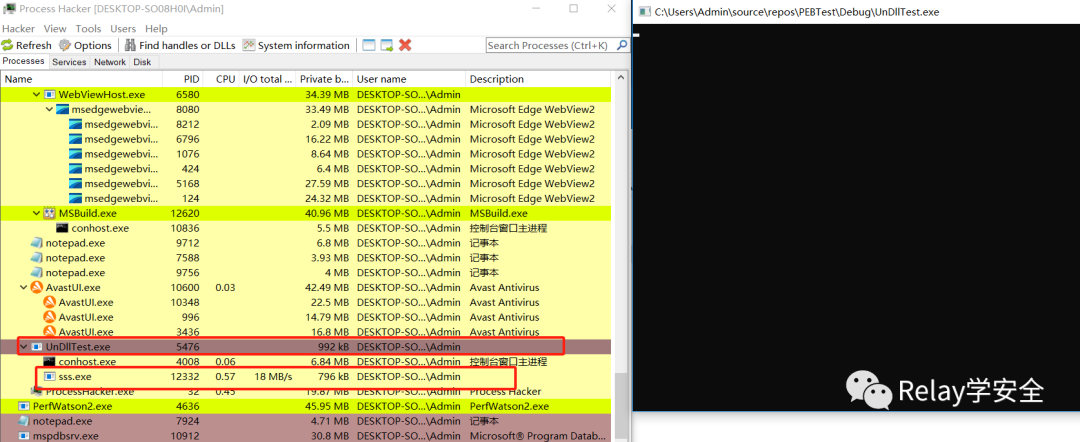The width and height of the screenshot is (1080, 442).
Task: Click icon of msedgewebview PID 1076
Action: click(x=75, y=154)
